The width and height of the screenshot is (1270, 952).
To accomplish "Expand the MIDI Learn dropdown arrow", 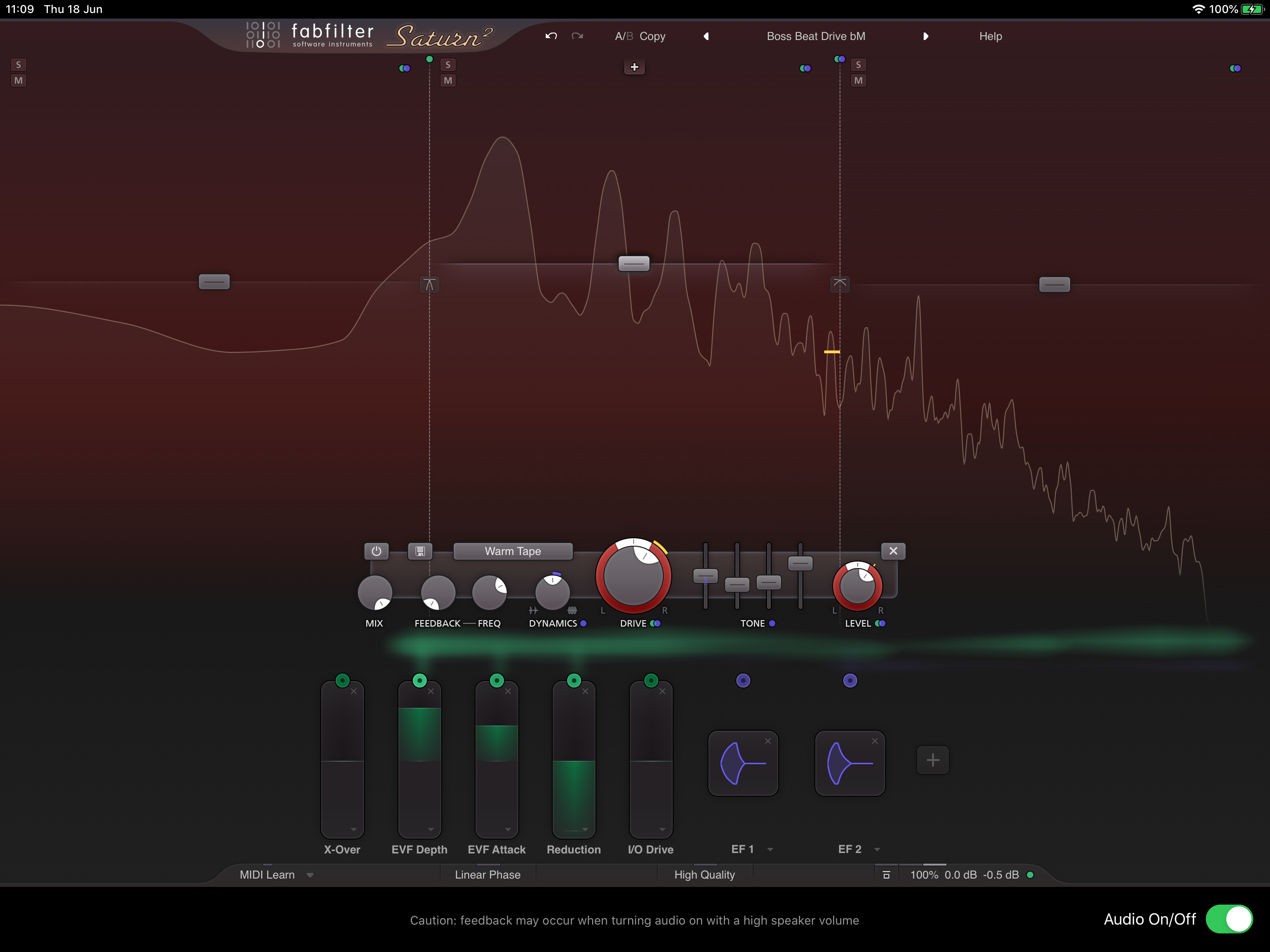I will click(310, 875).
